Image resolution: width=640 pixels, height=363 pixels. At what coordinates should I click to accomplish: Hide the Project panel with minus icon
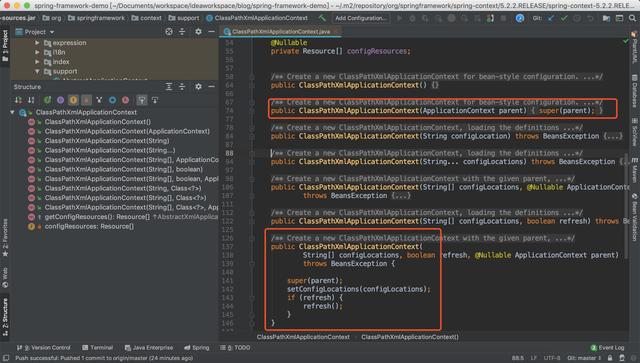[x=211, y=31]
